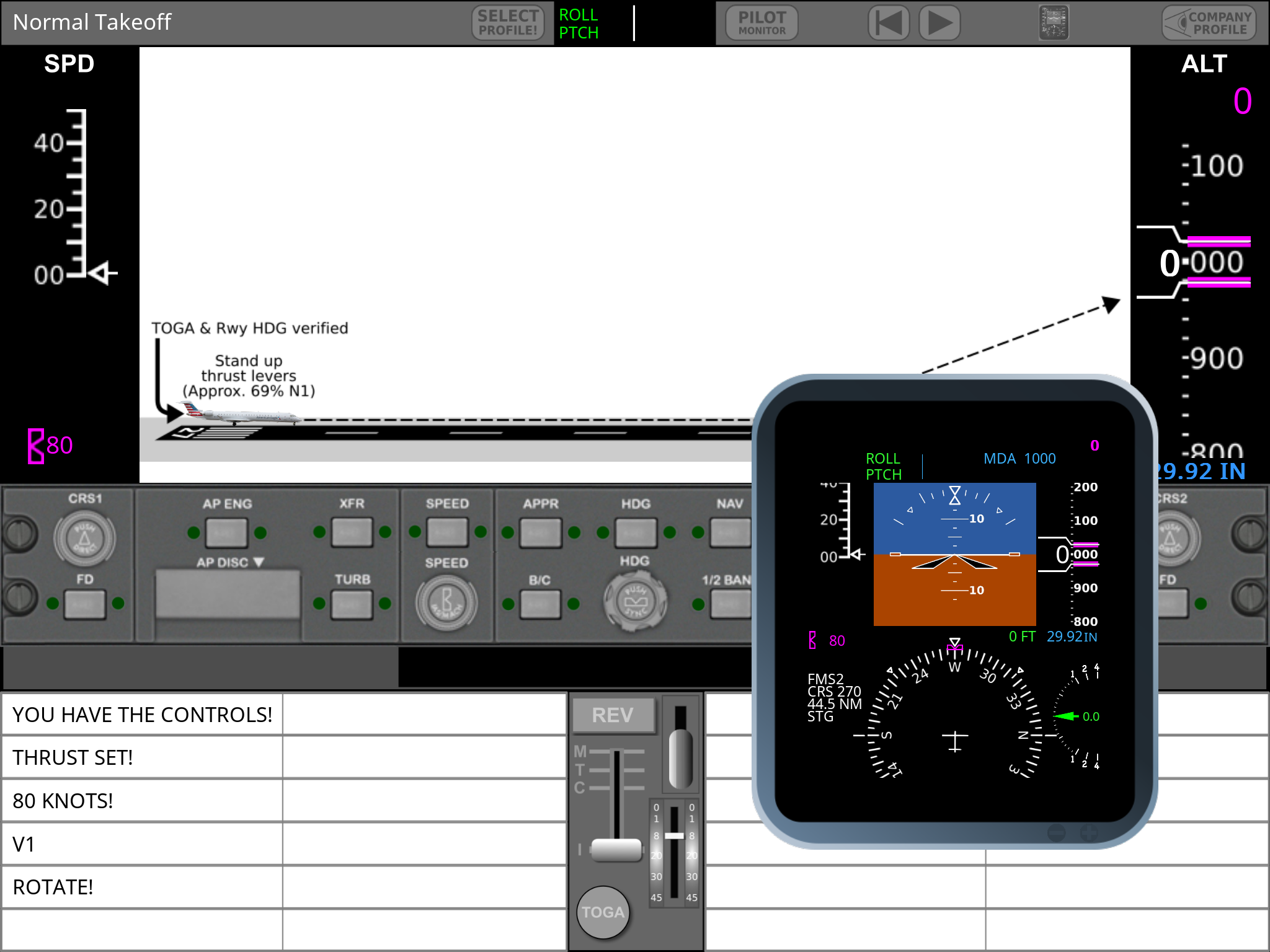Toggle the TURB mode switch
This screenshot has width=1270, height=952.
coord(352,604)
